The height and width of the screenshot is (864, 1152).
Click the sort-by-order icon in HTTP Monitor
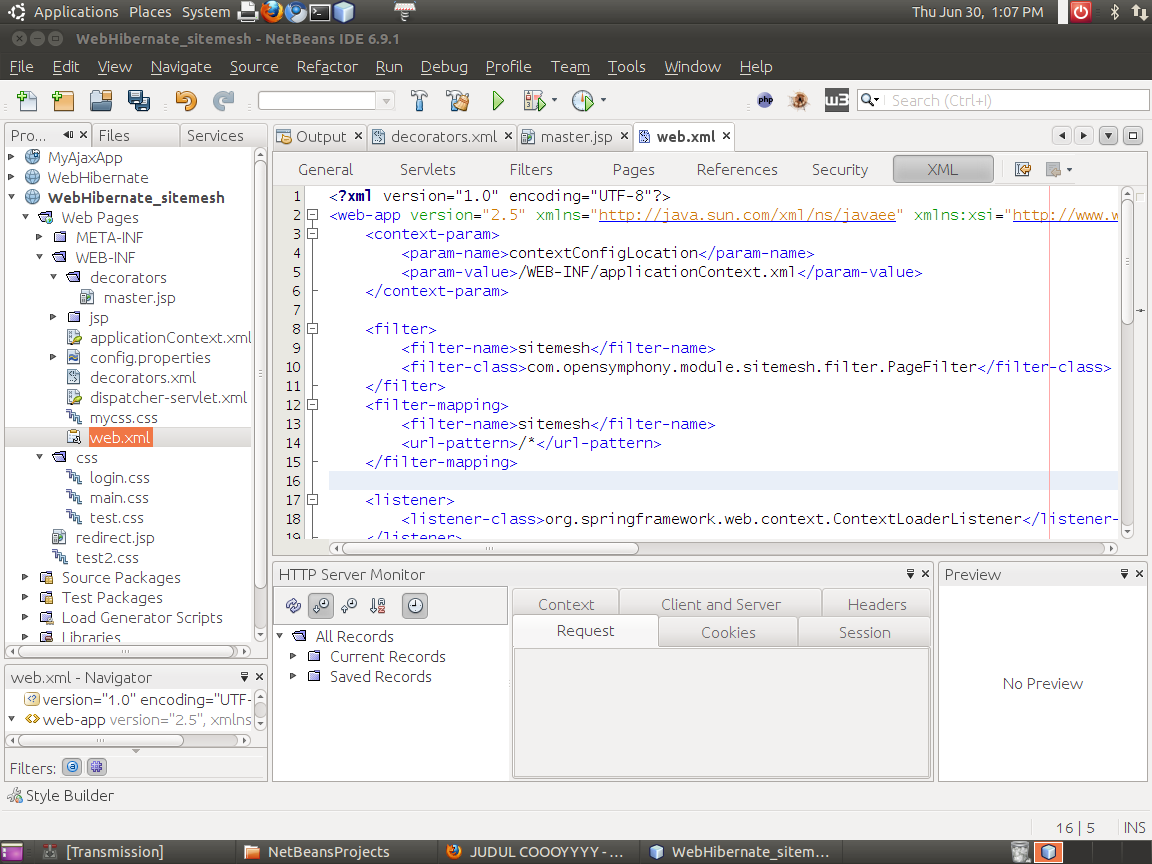378,605
